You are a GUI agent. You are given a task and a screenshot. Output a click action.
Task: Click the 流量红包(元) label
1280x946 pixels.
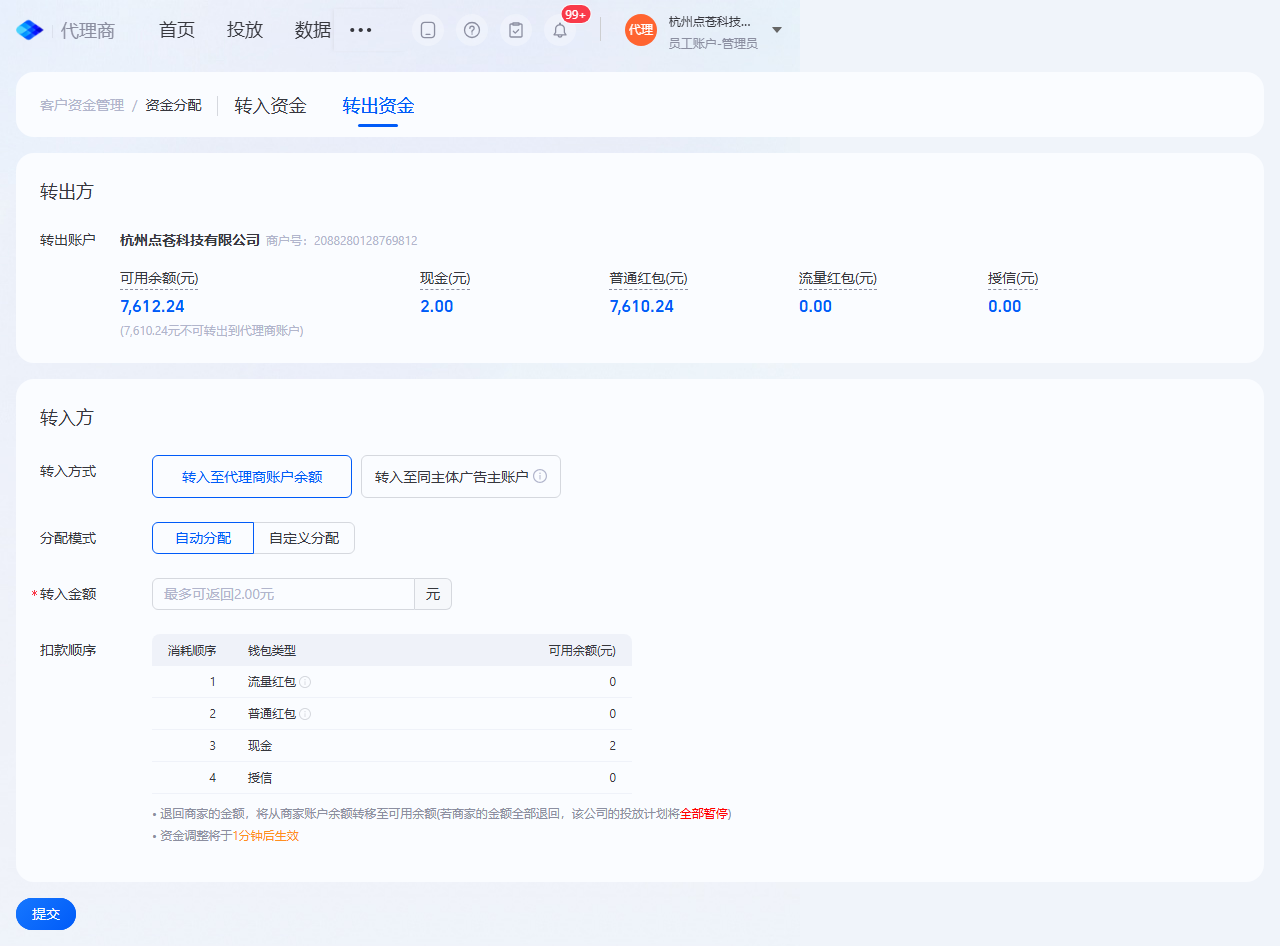pyautogui.click(x=838, y=279)
